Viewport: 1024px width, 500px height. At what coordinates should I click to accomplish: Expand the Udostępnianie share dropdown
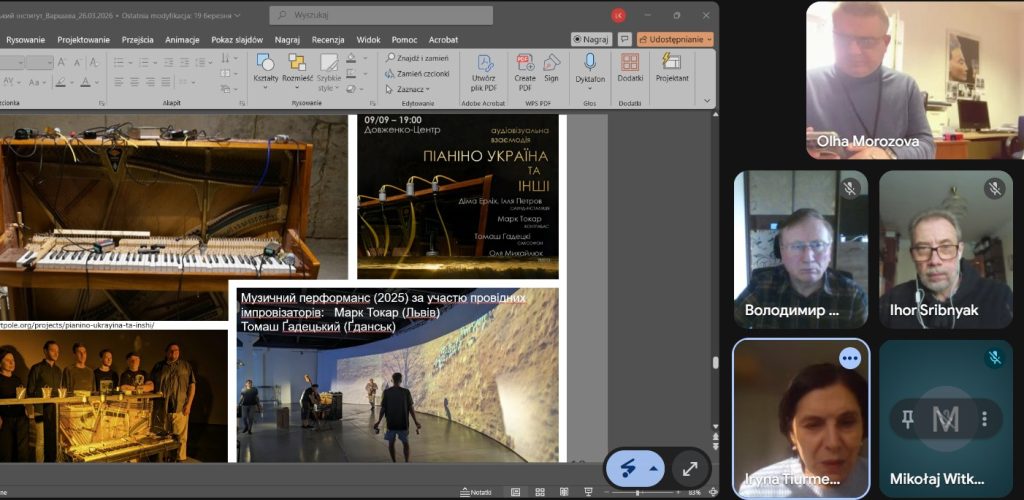(709, 39)
